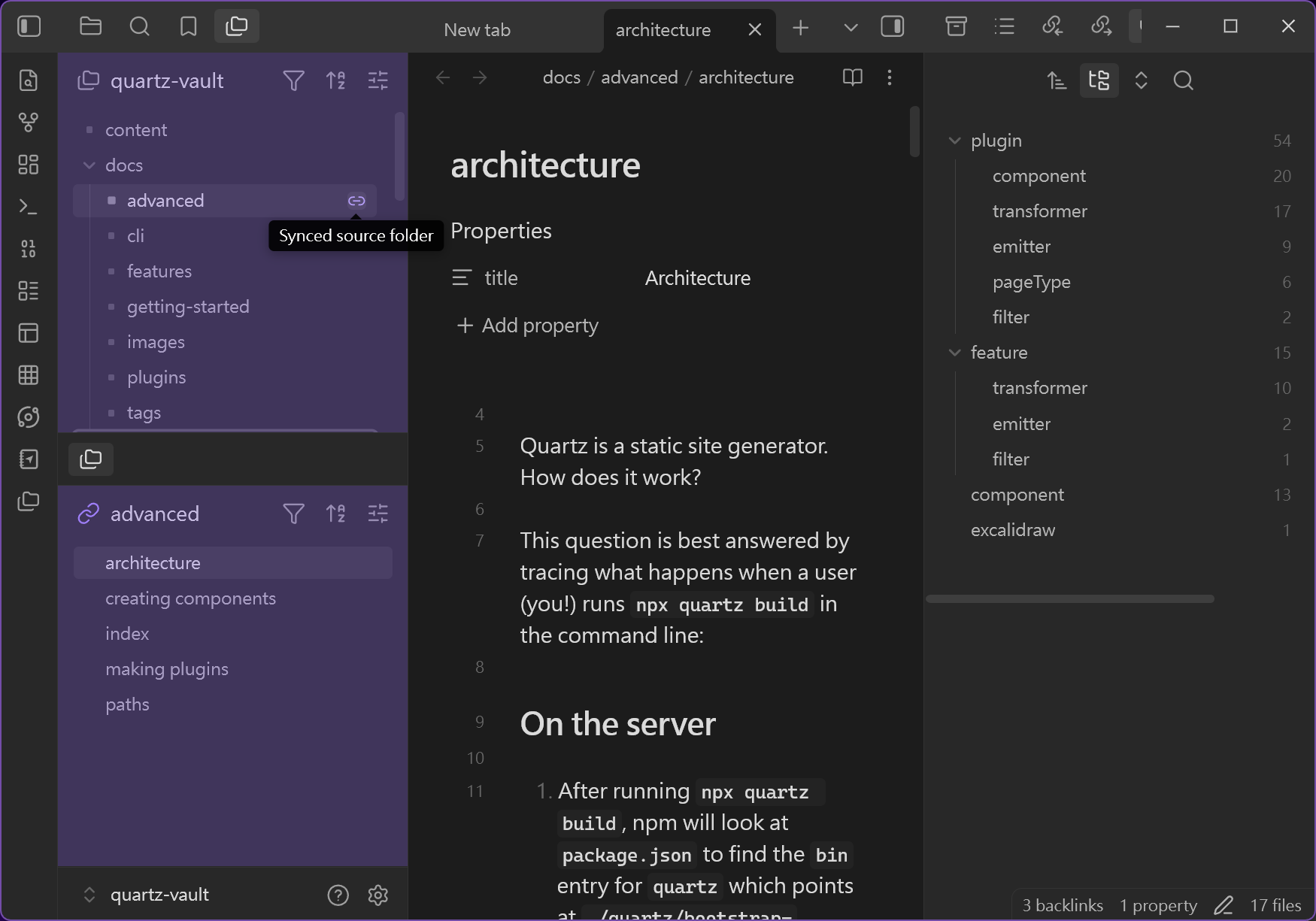Switch to the New tab
This screenshot has width=1316, height=921.
[x=477, y=30]
